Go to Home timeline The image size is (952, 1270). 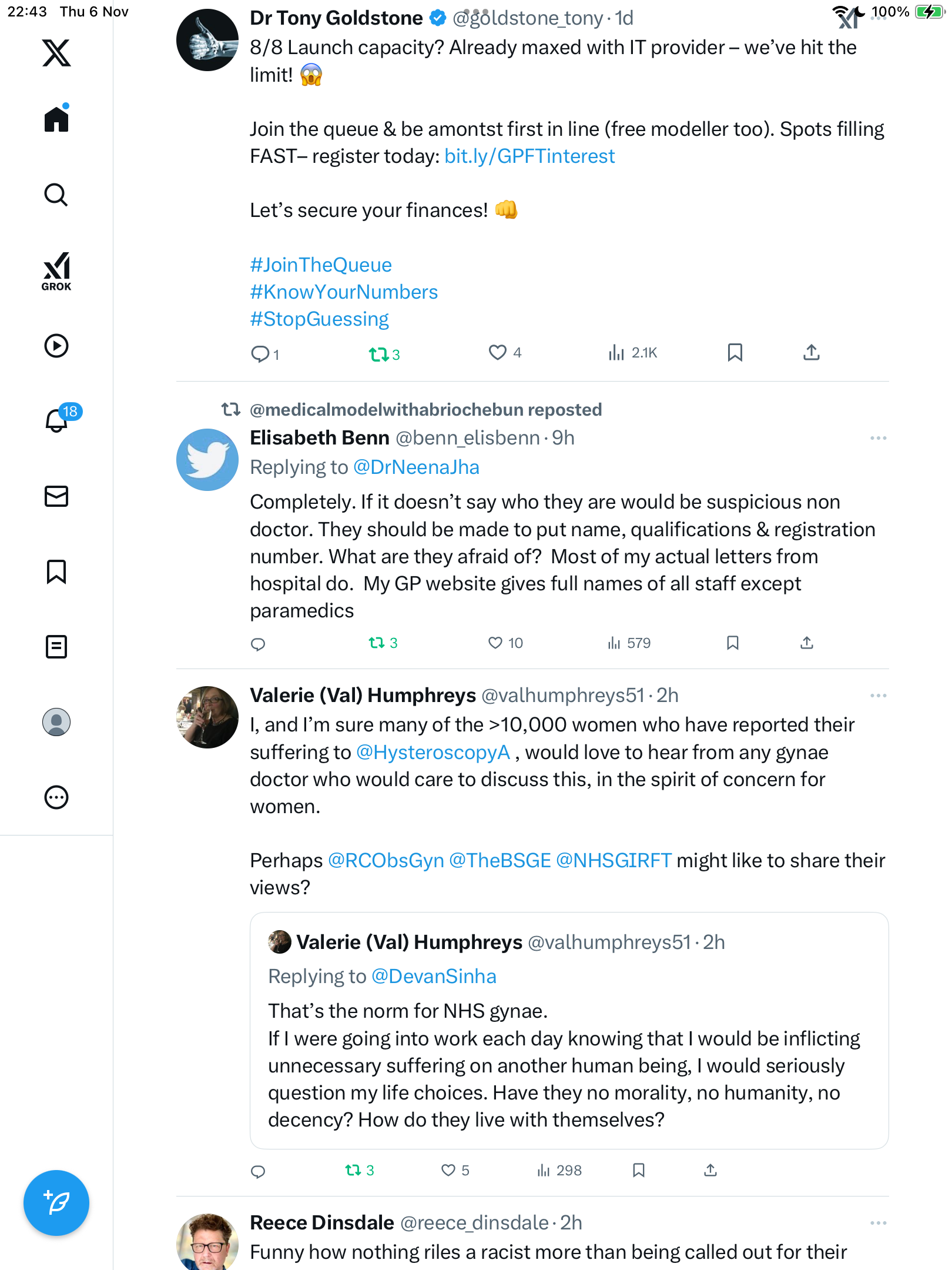(x=56, y=120)
